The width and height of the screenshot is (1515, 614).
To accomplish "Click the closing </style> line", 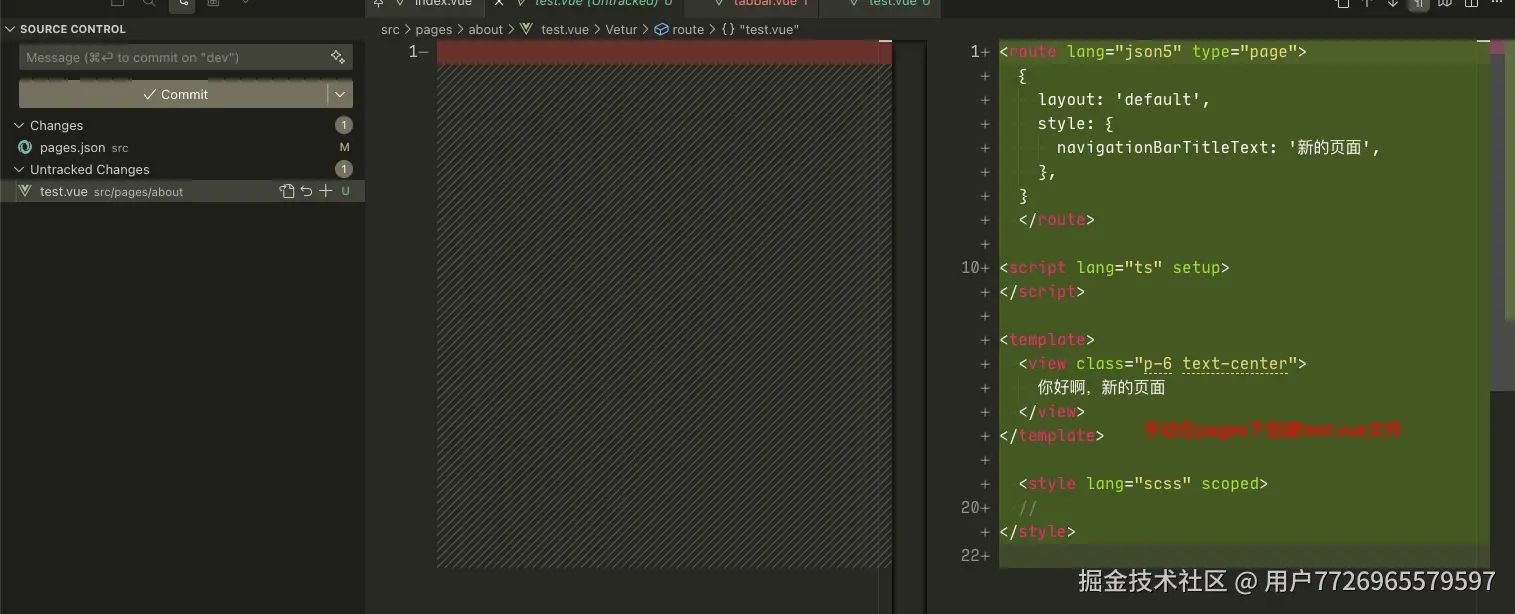I will tap(1037, 532).
